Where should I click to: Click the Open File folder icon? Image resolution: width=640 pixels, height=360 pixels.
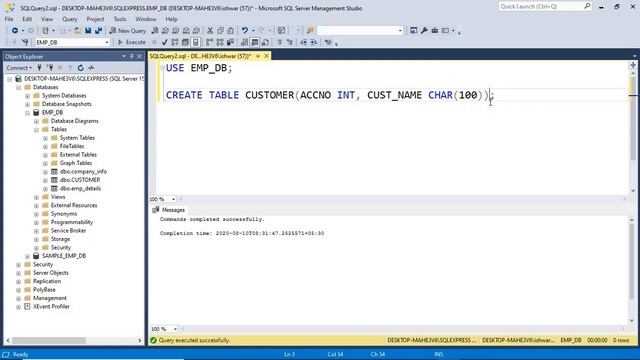coord(77,31)
